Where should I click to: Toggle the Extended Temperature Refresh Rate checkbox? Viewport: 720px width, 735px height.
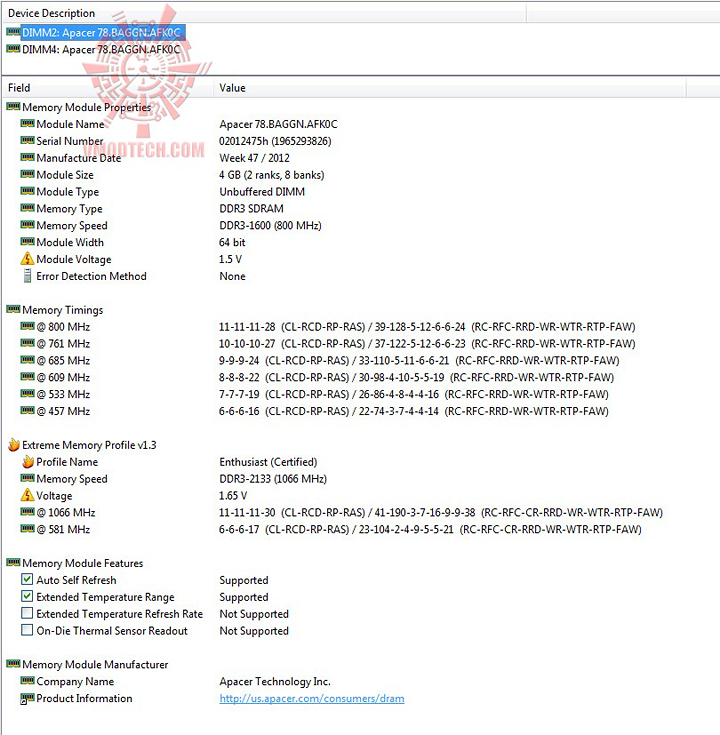click(27, 613)
